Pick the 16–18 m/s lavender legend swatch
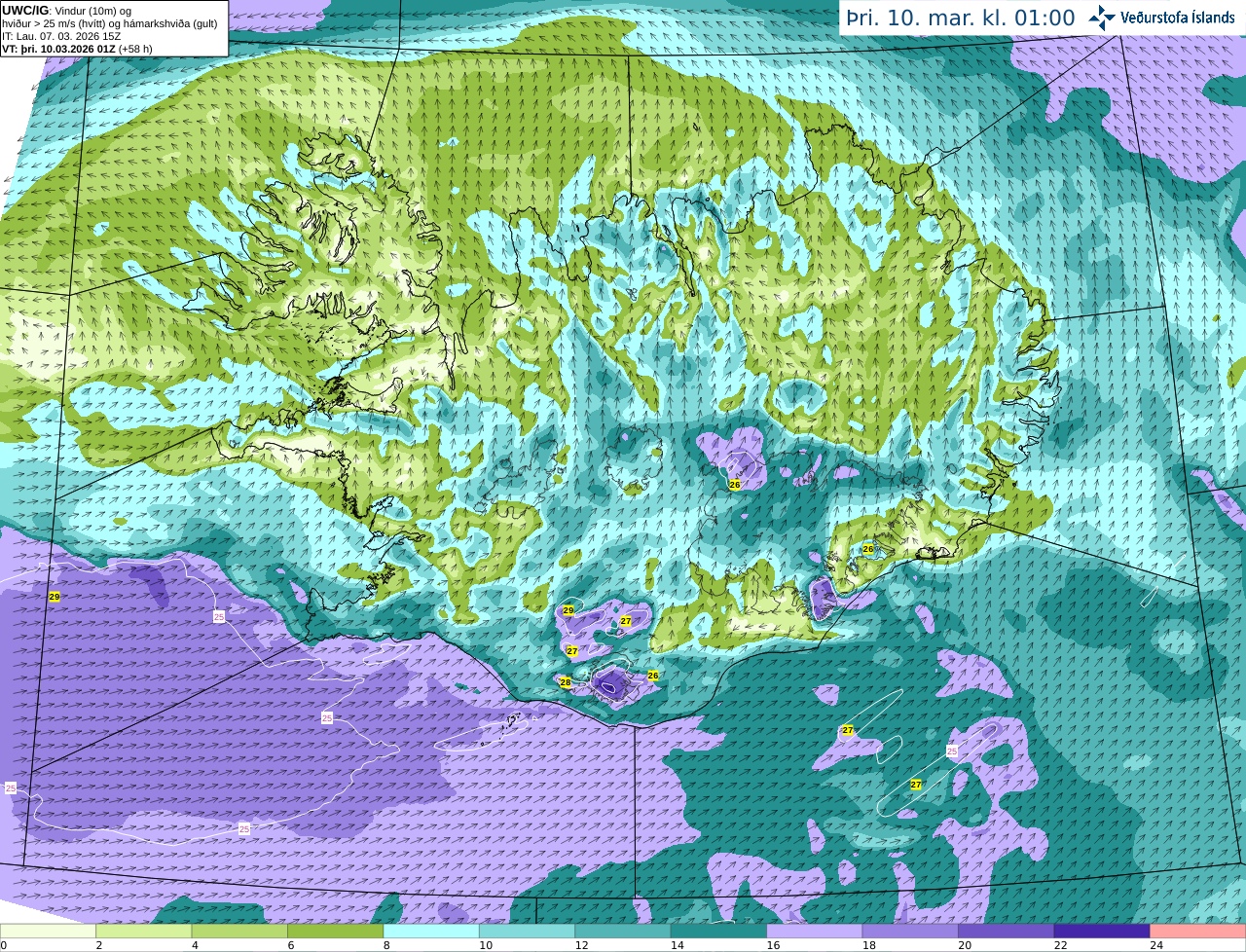Image resolution: width=1246 pixels, height=952 pixels. (x=815, y=932)
